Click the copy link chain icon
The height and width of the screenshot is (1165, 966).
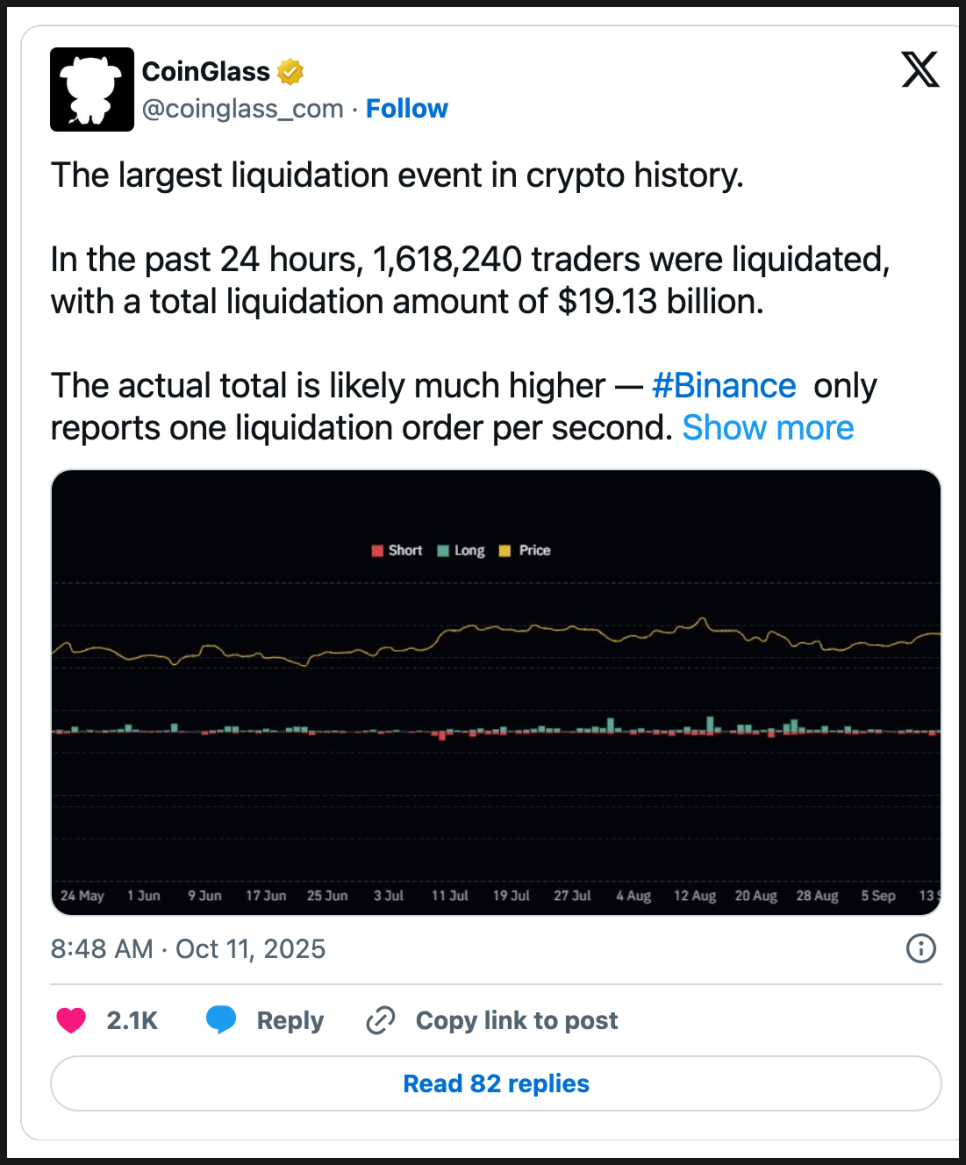(x=381, y=1020)
